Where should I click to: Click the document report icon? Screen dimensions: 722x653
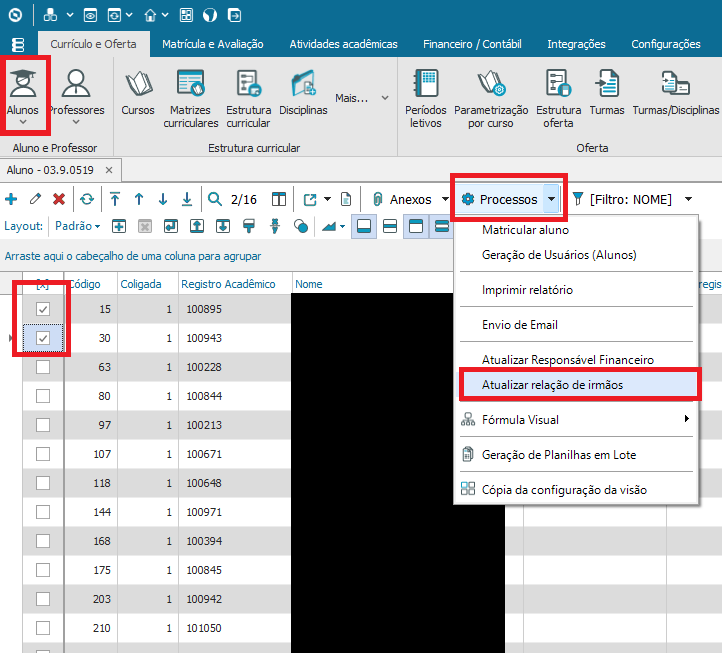point(346,199)
